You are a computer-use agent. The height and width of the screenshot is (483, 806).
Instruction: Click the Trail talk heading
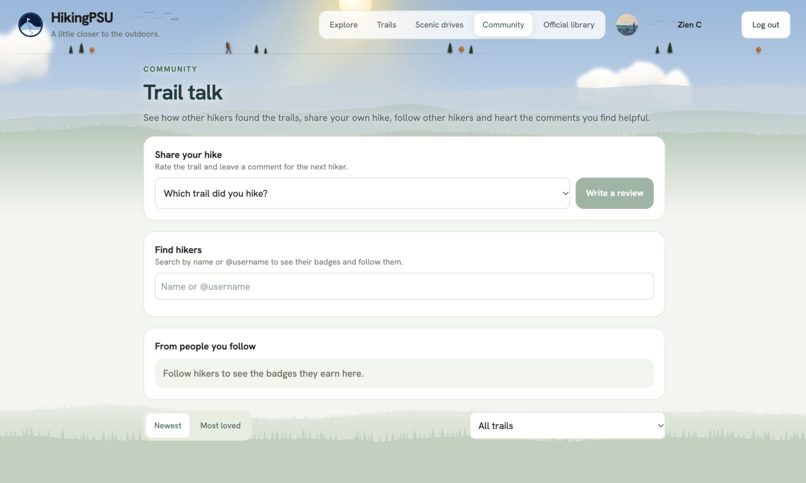point(183,92)
